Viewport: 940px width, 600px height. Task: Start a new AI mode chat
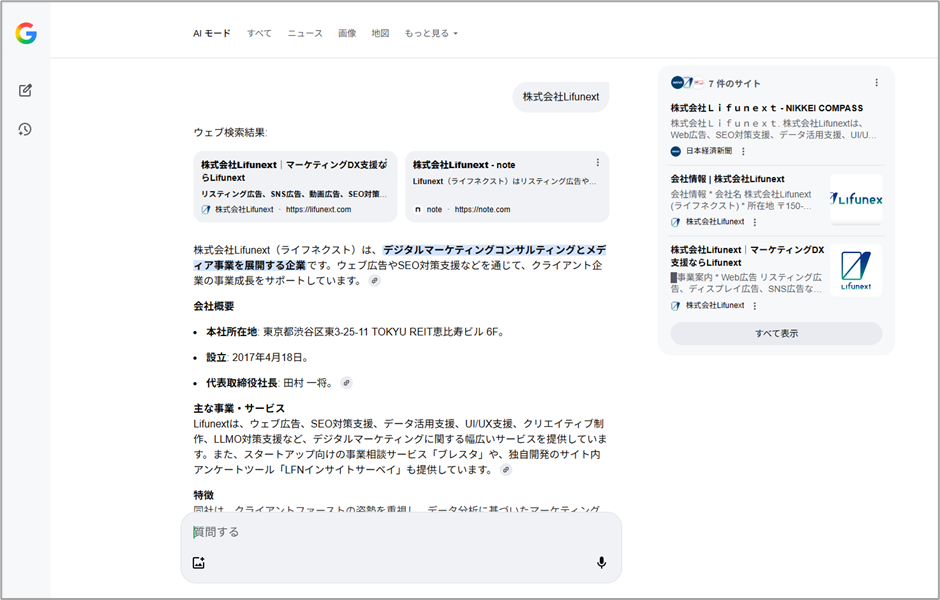coord(26,91)
